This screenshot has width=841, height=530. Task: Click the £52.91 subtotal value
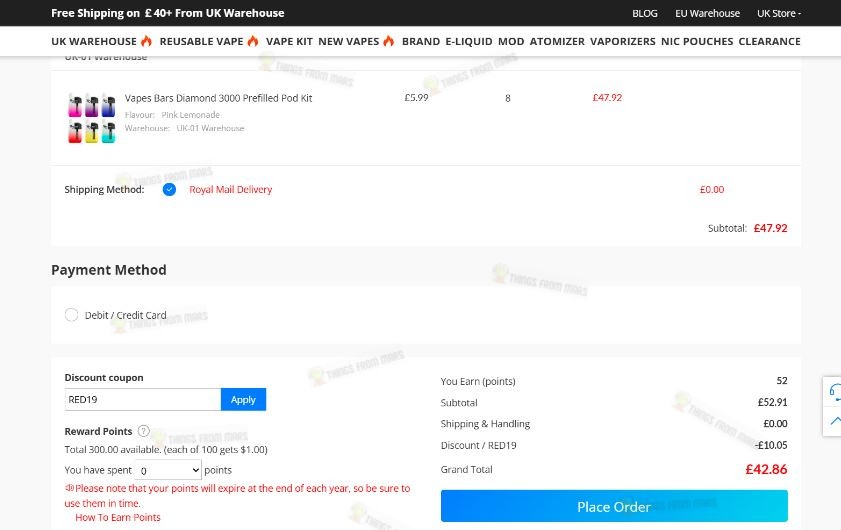pos(772,402)
